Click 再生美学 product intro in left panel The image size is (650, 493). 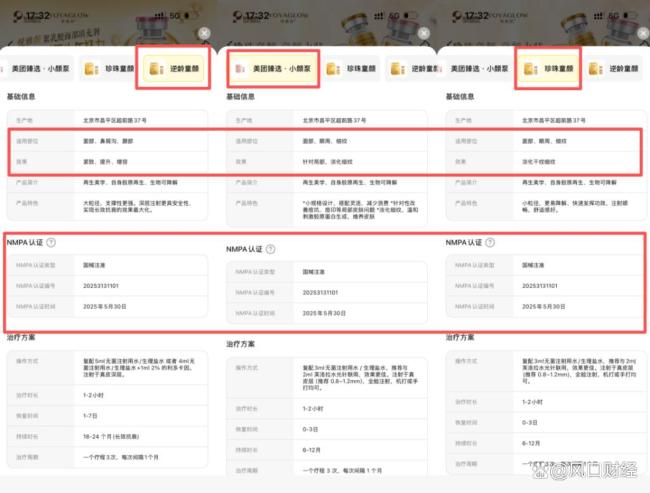130,182
